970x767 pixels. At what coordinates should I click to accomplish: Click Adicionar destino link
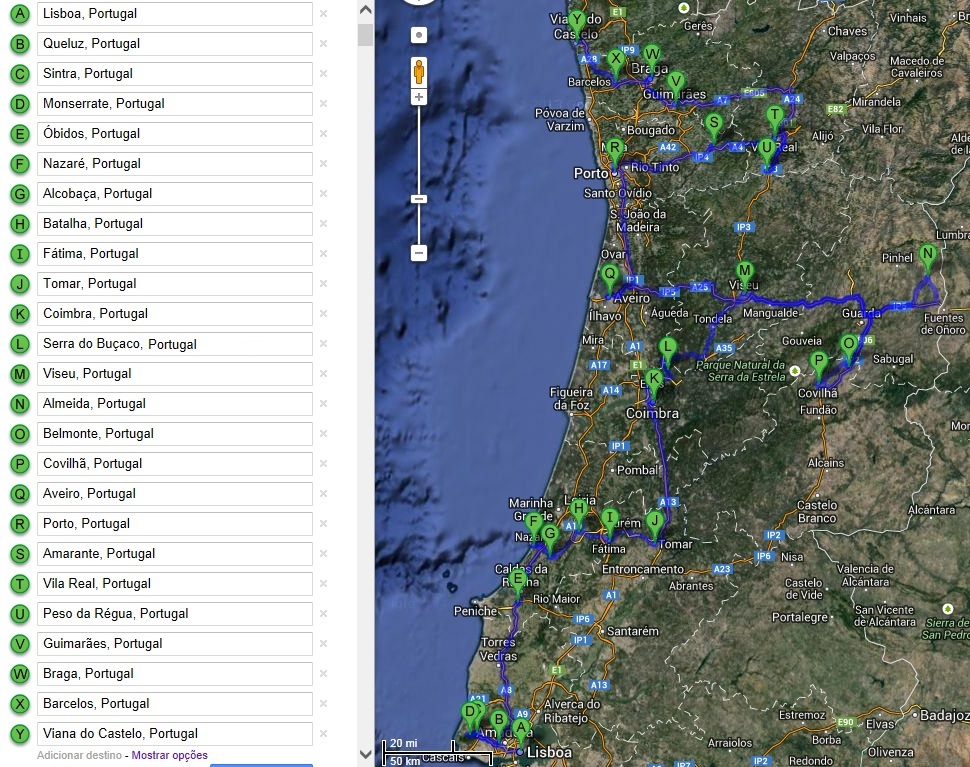point(80,755)
